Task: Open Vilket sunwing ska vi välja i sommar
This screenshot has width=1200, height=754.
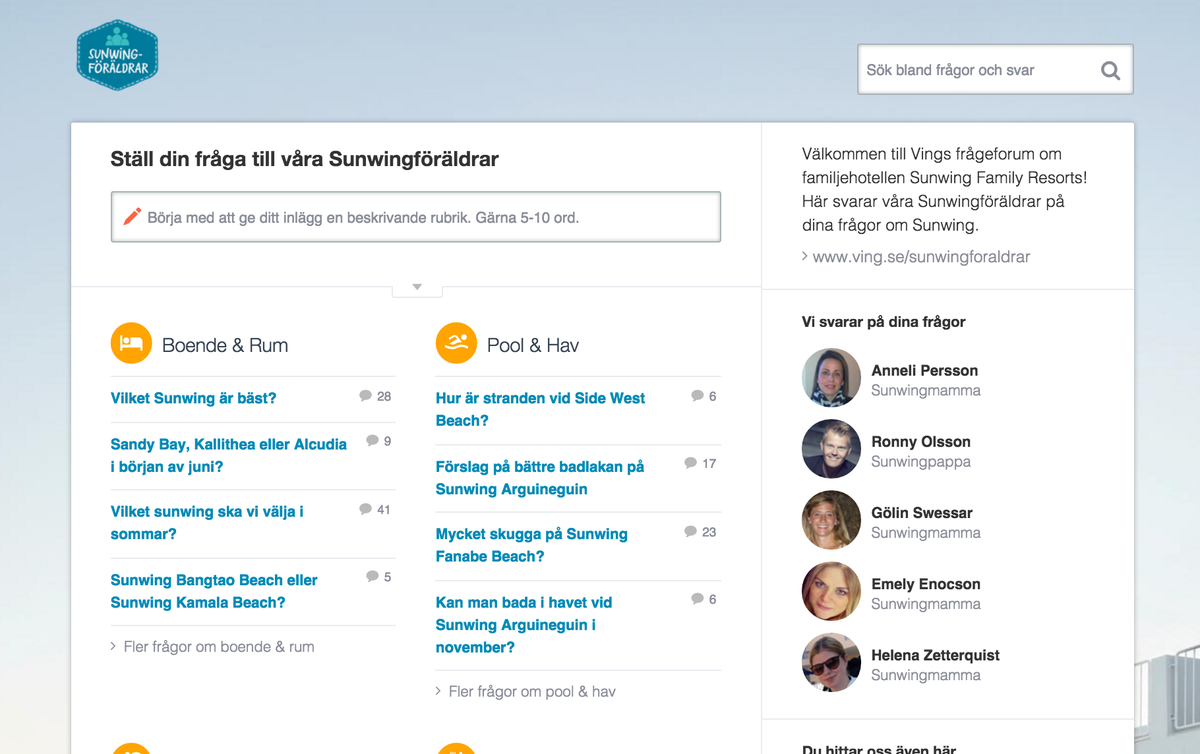Action: pos(207,522)
